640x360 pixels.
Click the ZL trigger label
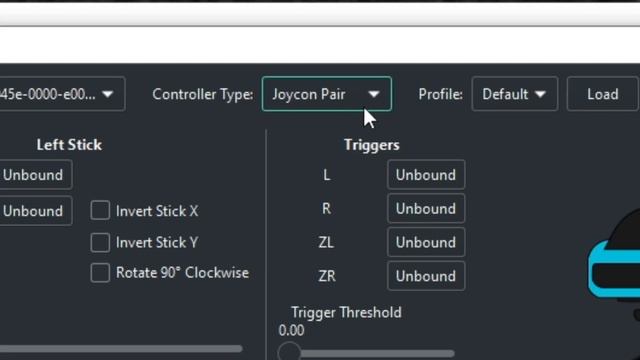pyautogui.click(x=326, y=242)
